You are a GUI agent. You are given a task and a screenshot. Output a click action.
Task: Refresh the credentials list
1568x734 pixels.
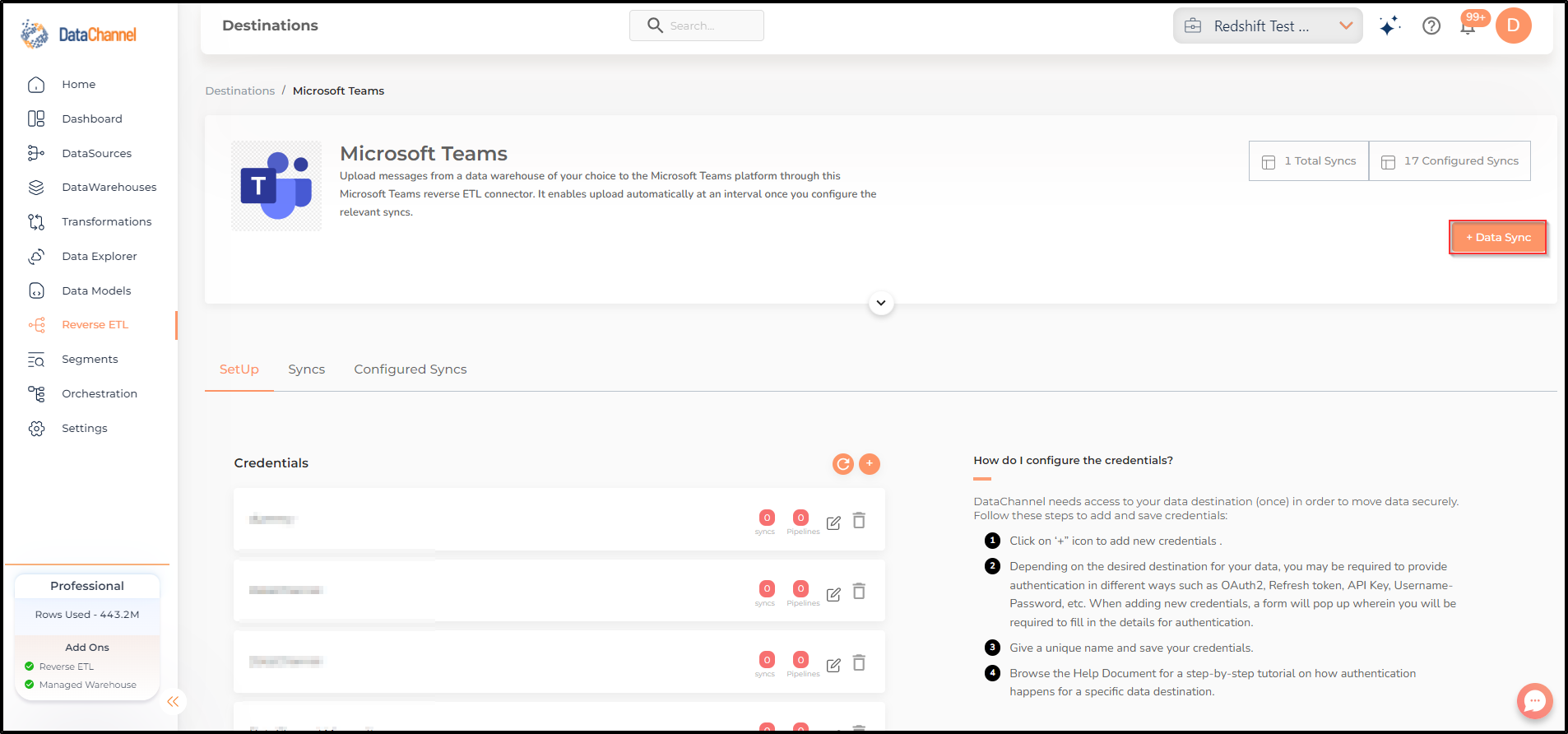(x=843, y=464)
